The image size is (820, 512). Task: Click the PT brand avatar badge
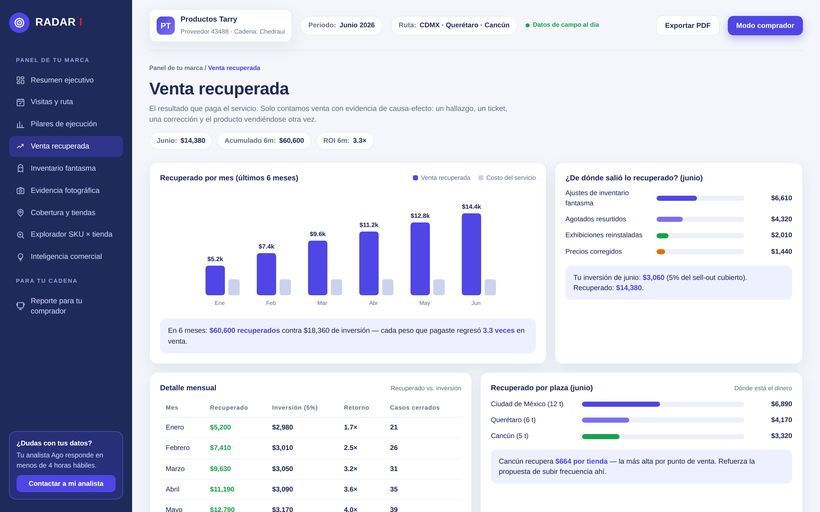tap(166, 25)
